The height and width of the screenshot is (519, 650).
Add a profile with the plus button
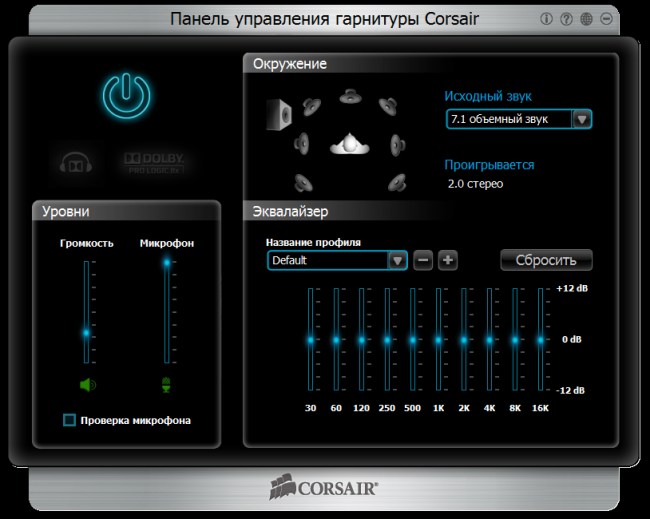(448, 260)
